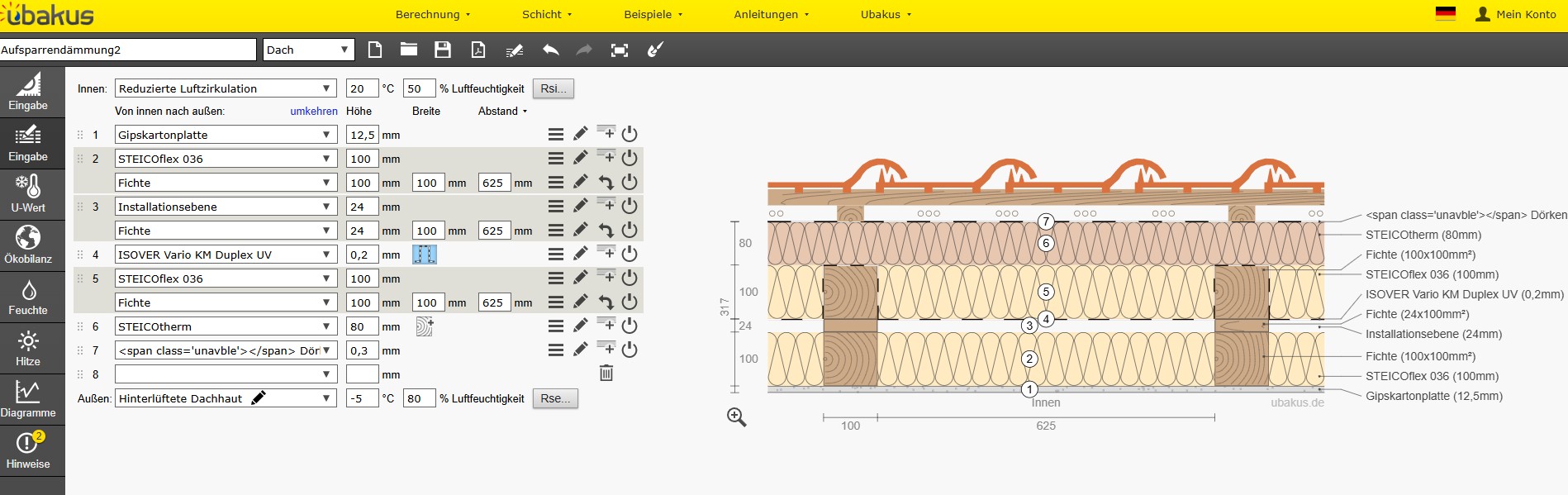Click the zoom magnifier below the drawing
Image resolution: width=1568 pixels, height=495 pixels.
pos(736,417)
